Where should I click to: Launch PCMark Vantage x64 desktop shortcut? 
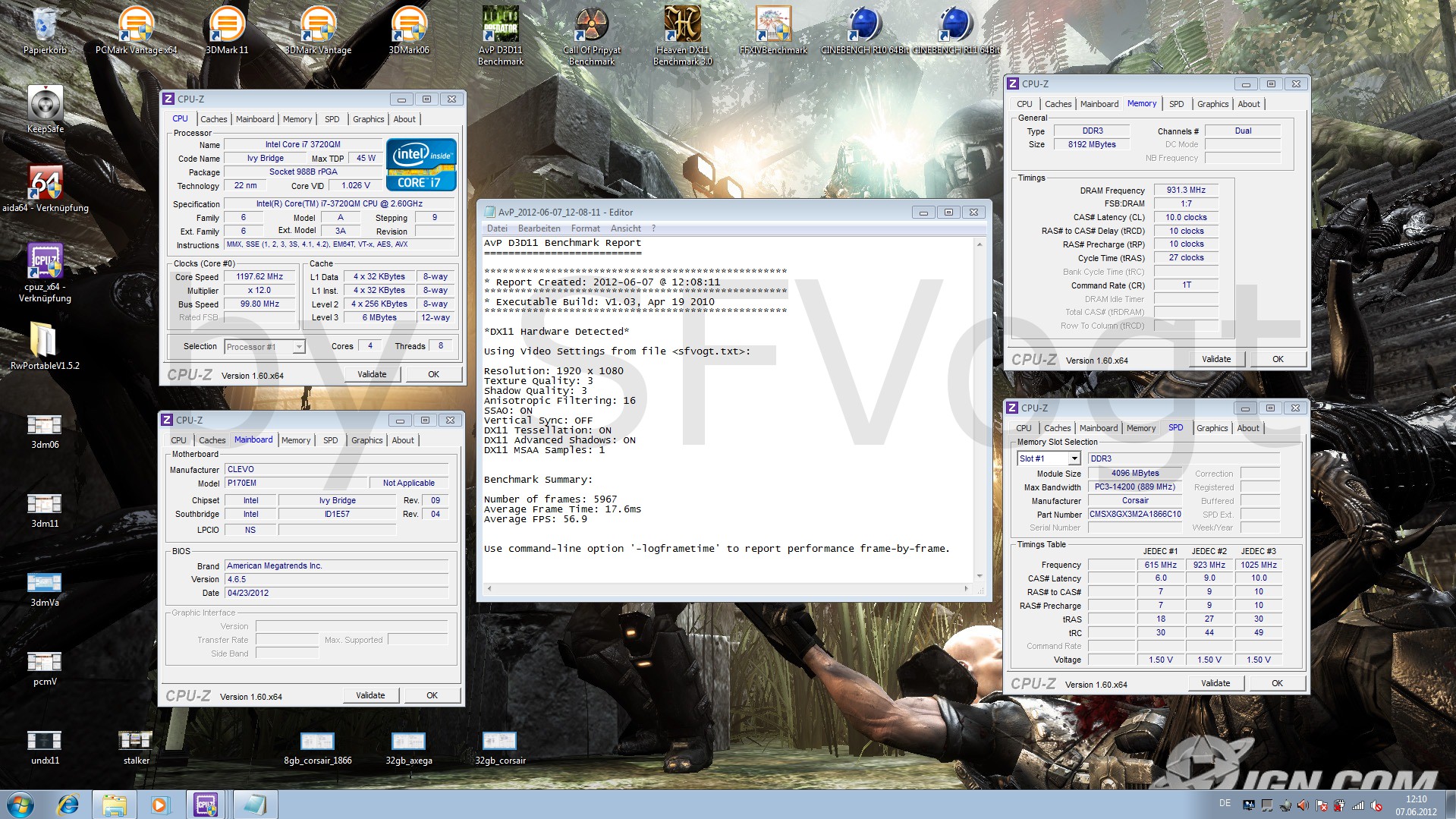(x=136, y=30)
